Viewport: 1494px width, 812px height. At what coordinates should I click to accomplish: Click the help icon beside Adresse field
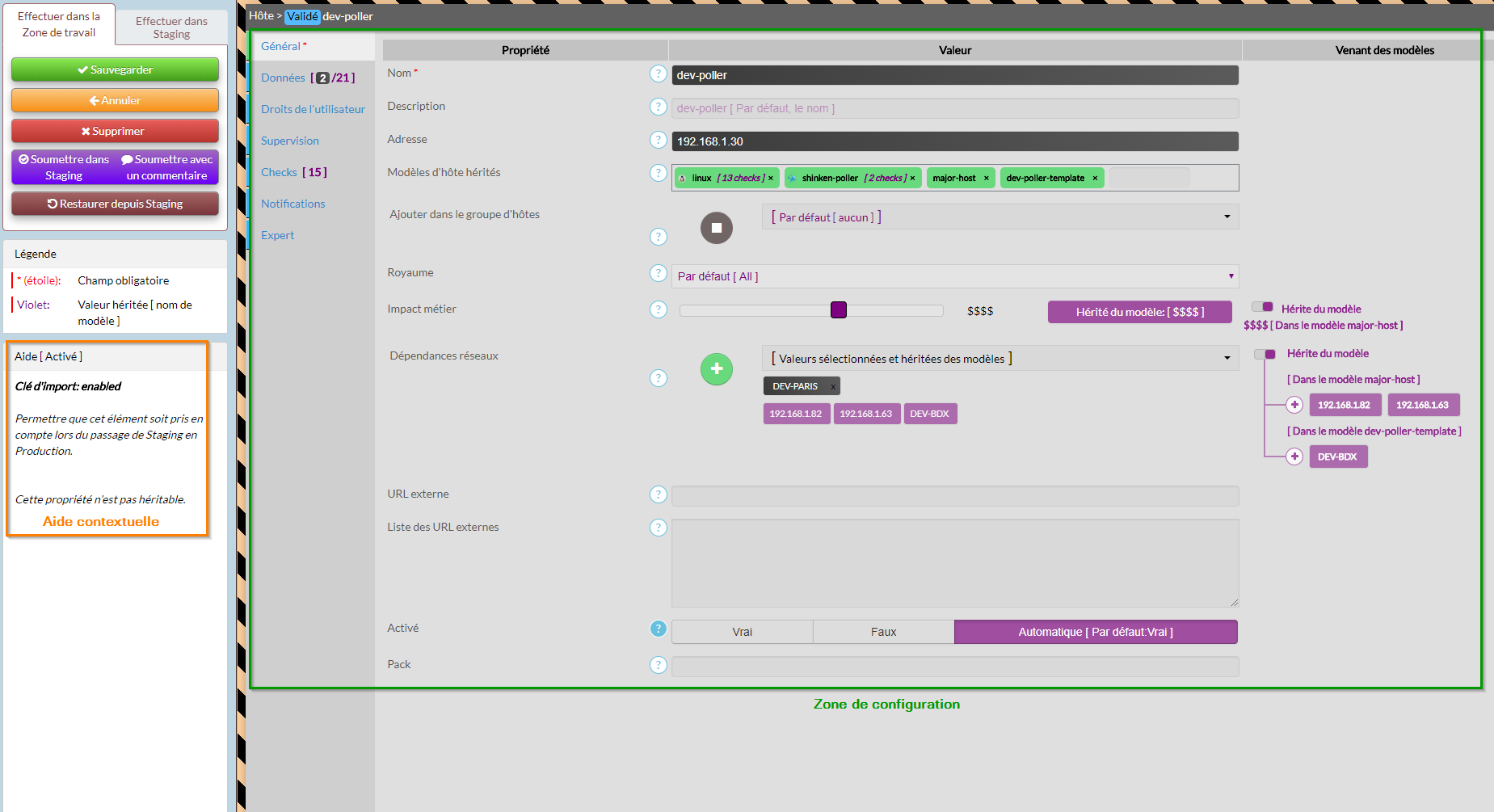659,140
